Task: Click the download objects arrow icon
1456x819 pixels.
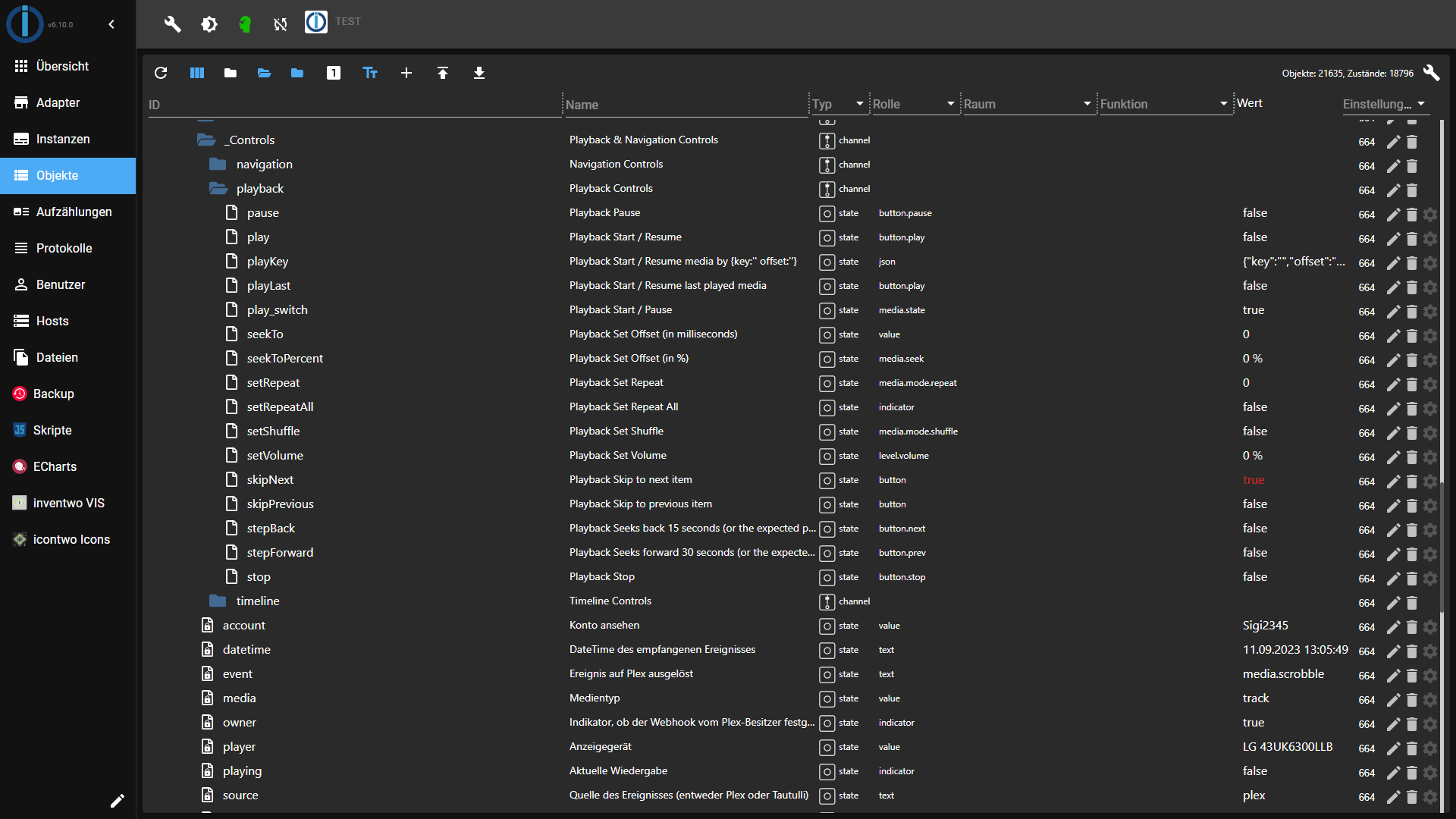Action: point(479,73)
